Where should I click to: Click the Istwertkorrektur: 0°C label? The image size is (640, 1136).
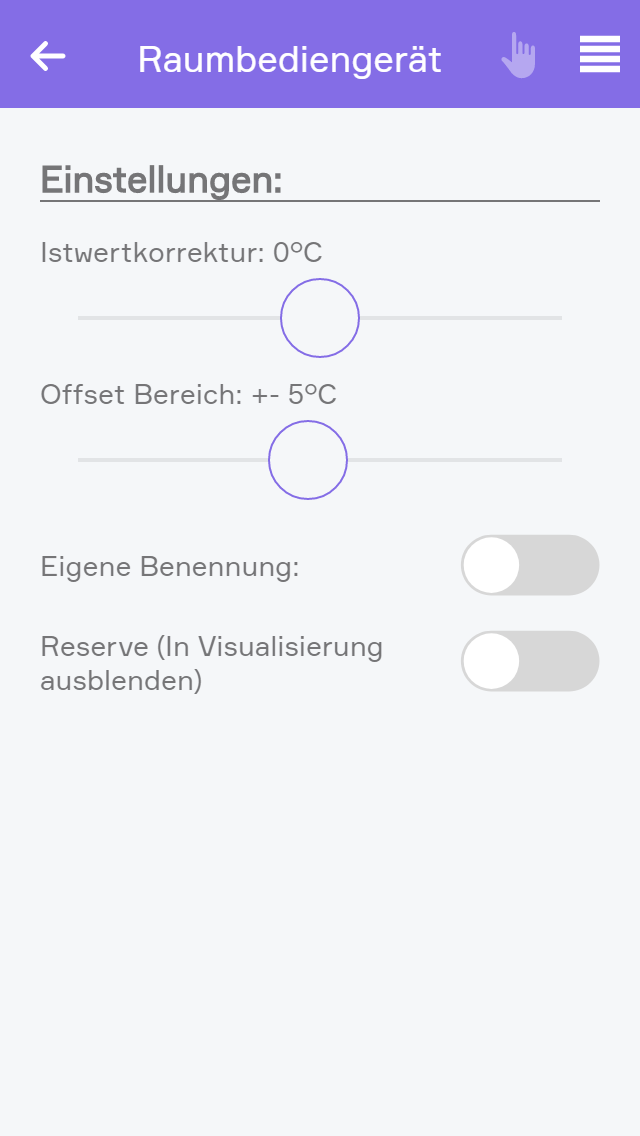pyautogui.click(x=181, y=253)
